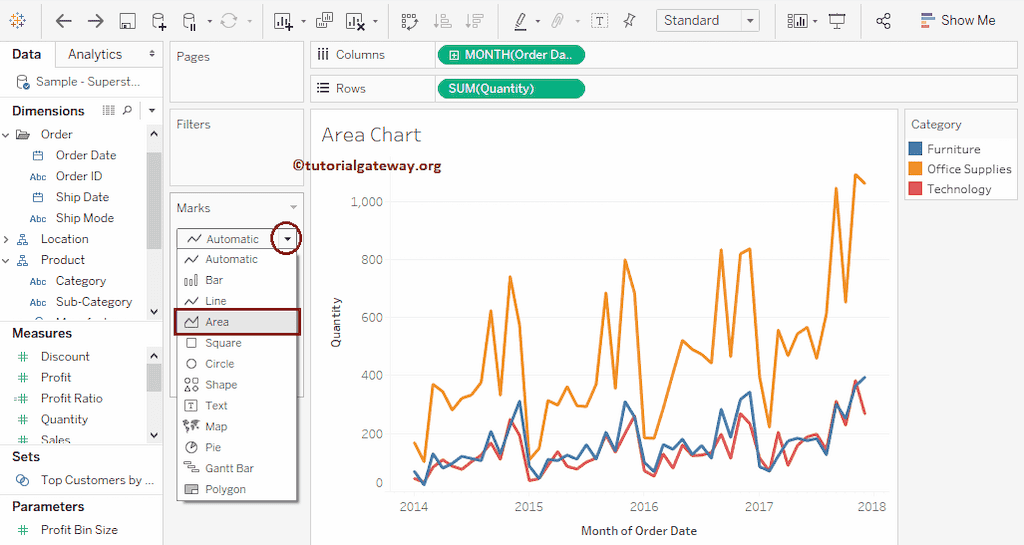Switch to the Analytics tab

click(x=95, y=54)
